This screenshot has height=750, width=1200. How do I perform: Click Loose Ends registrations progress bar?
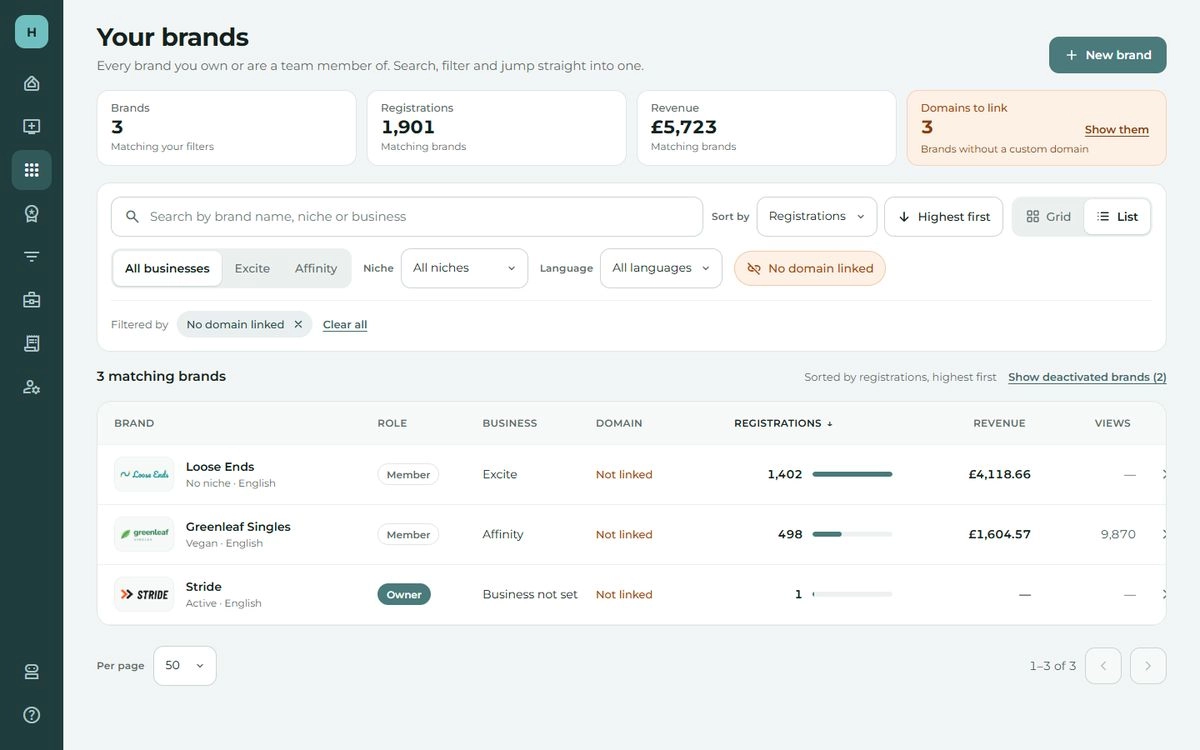coord(852,475)
